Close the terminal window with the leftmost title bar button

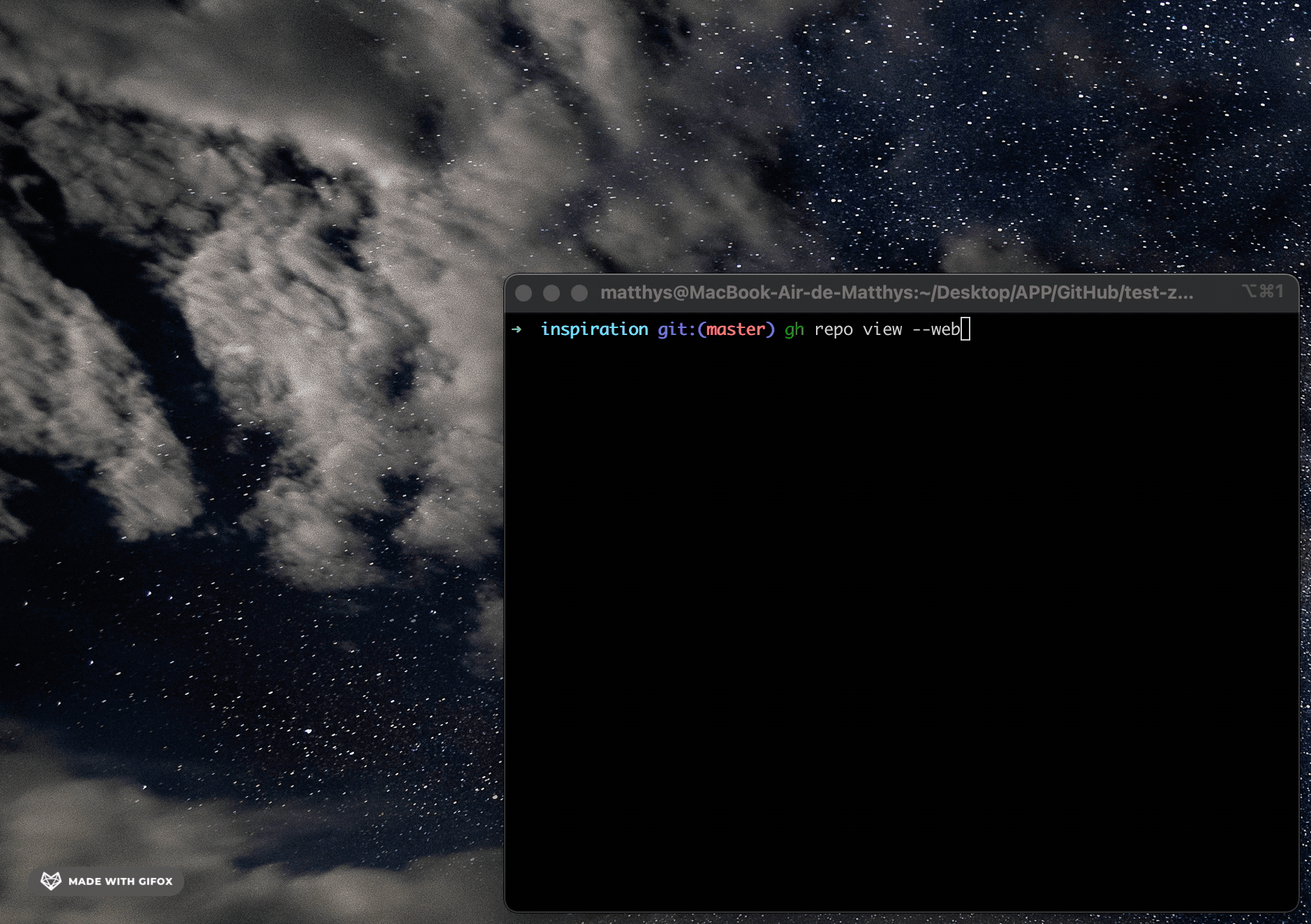pos(524,293)
